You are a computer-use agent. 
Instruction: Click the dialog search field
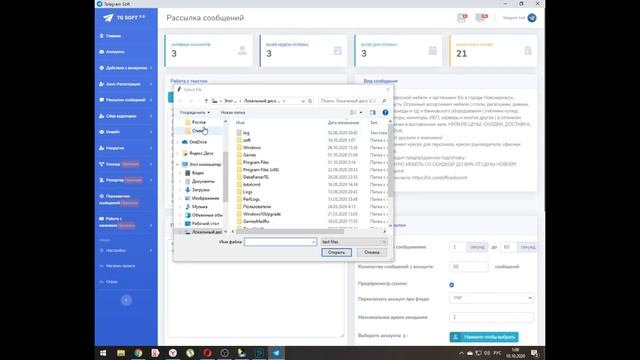point(353,101)
